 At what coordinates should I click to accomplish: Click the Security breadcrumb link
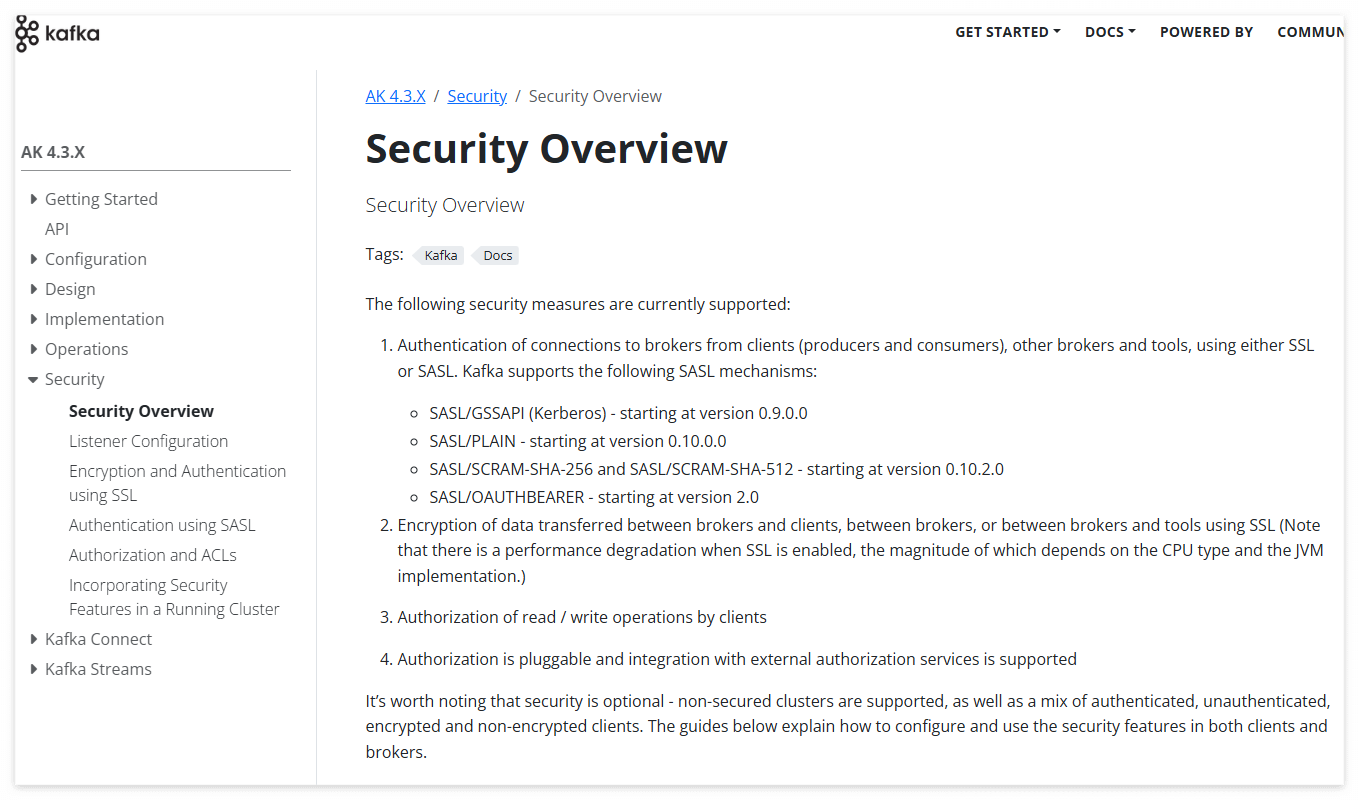tap(477, 96)
